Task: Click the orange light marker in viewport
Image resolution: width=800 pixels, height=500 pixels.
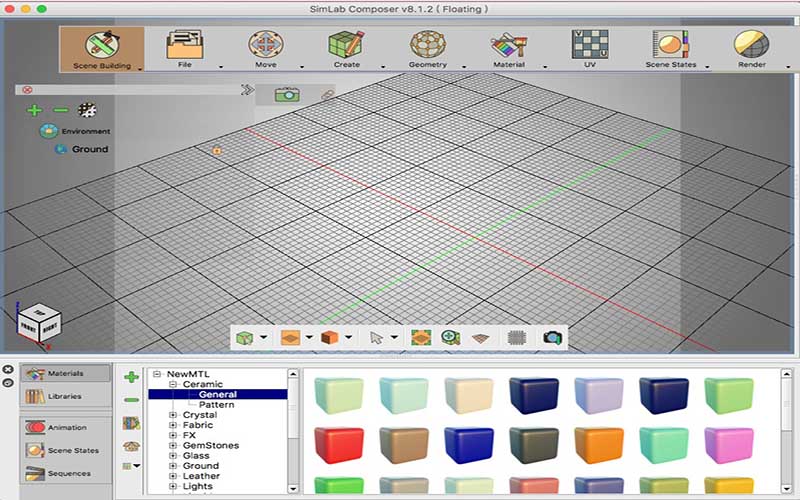Action: click(217, 151)
